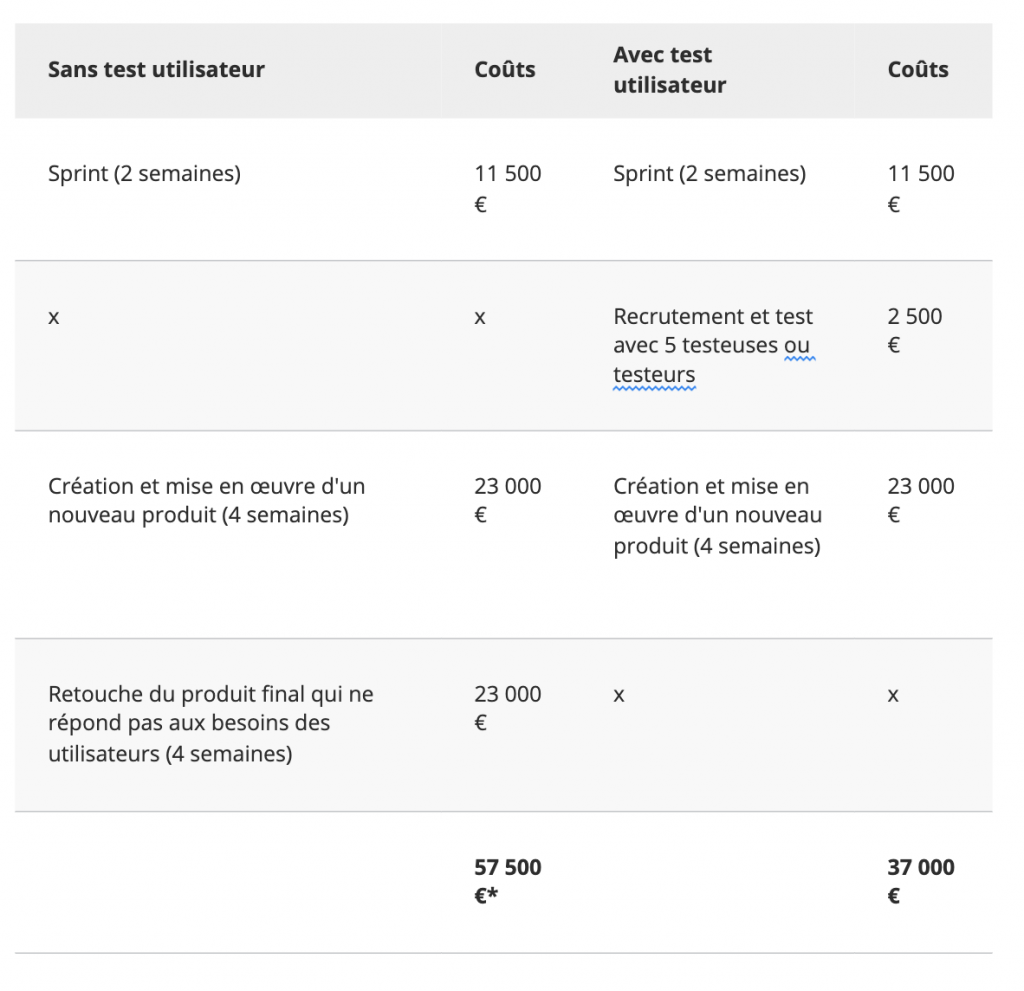Click the '2 500 €' cost cell

[x=914, y=331]
